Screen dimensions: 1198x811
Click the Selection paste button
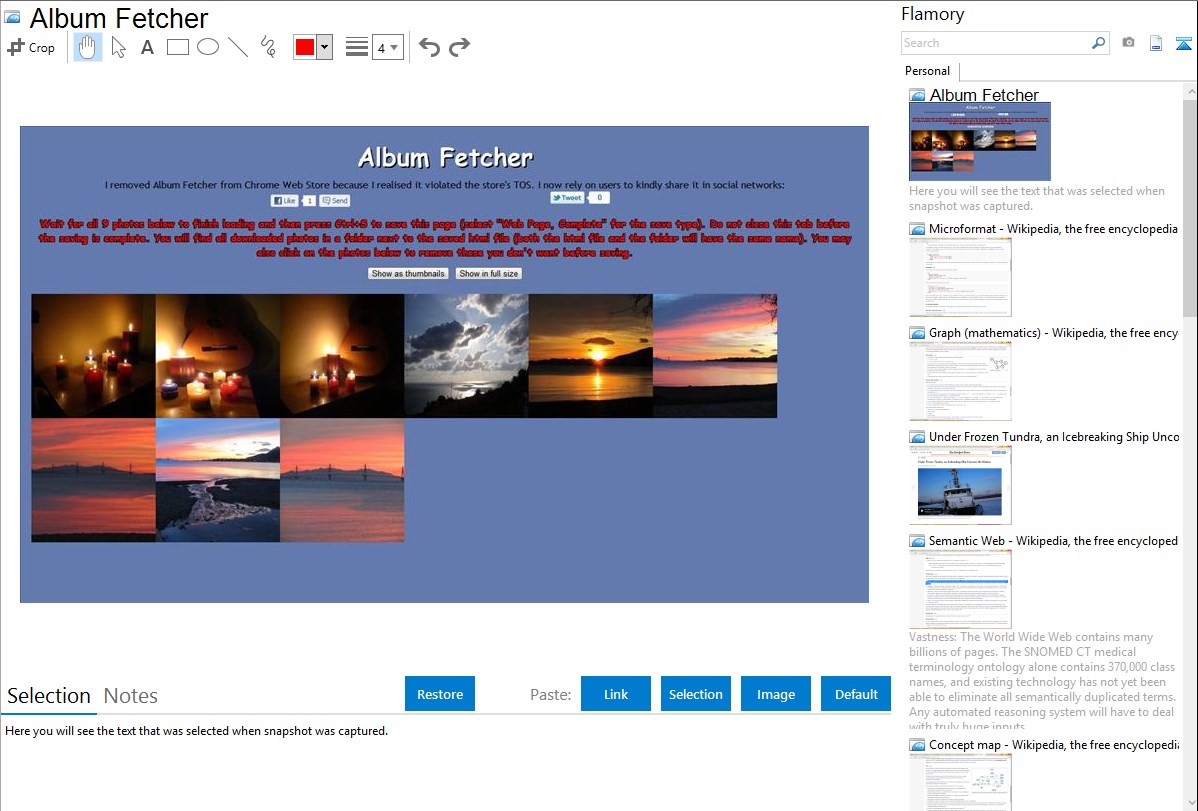(x=696, y=694)
